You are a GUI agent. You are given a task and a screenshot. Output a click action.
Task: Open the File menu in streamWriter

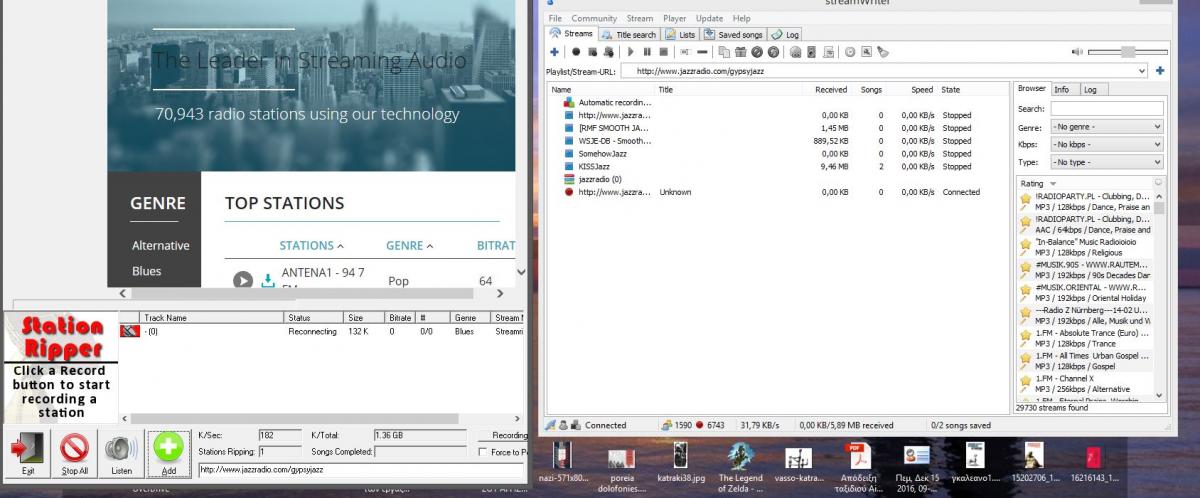coord(555,18)
